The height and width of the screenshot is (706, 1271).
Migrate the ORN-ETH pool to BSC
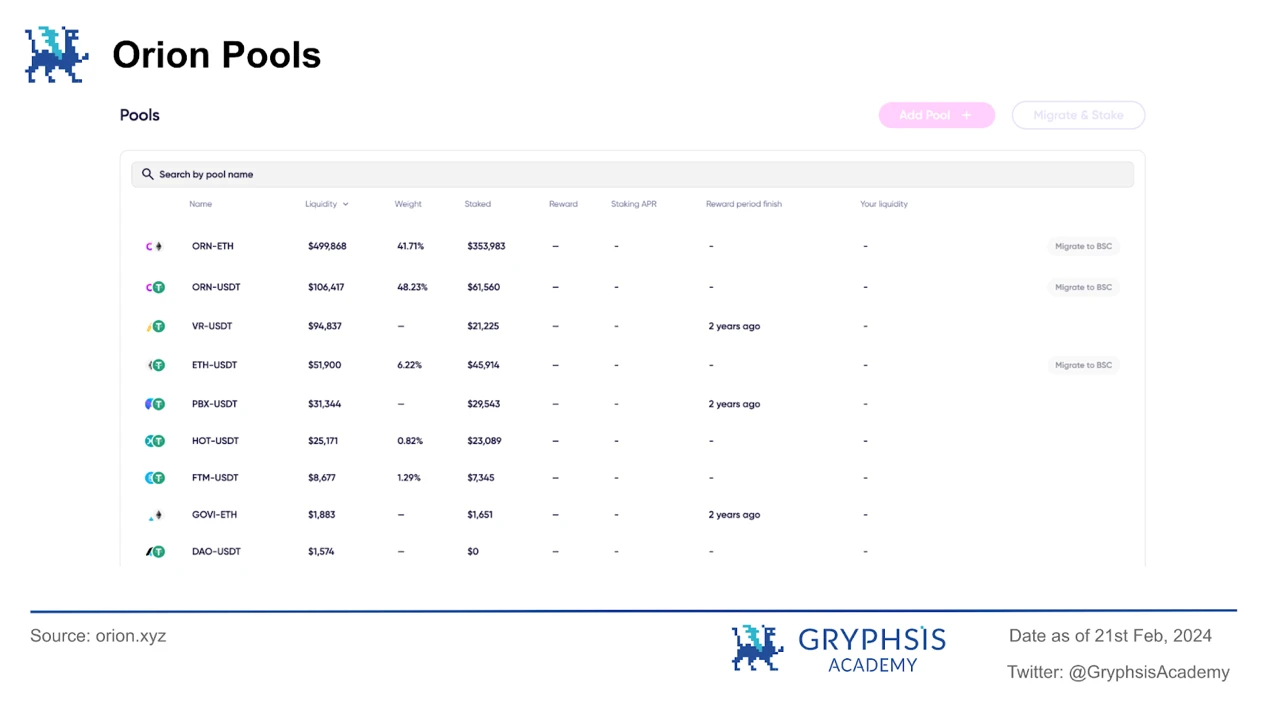1083,246
